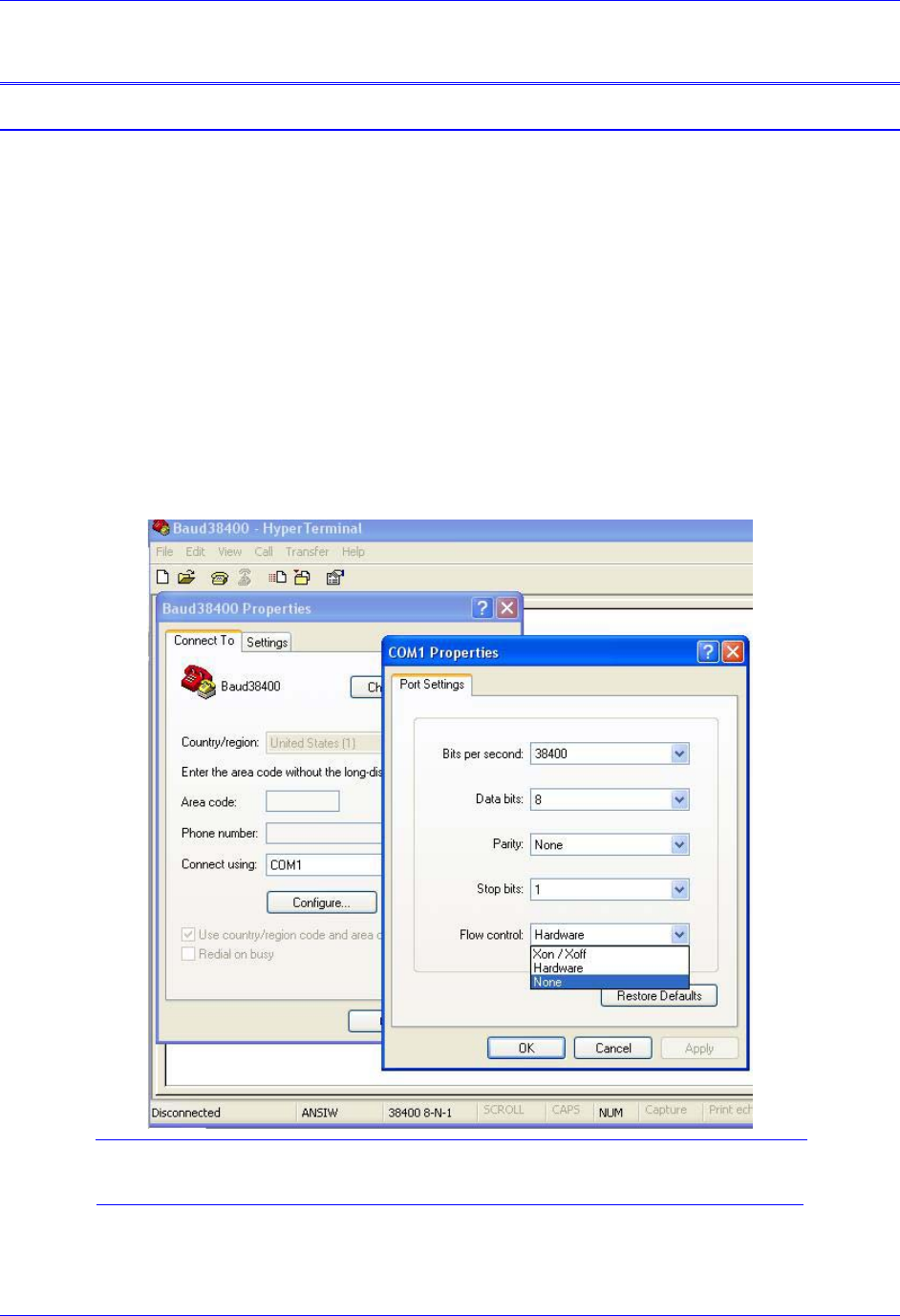This screenshot has width=900, height=1316.
Task: Click Cancel in COM1 Properties
Action: click(x=613, y=1048)
